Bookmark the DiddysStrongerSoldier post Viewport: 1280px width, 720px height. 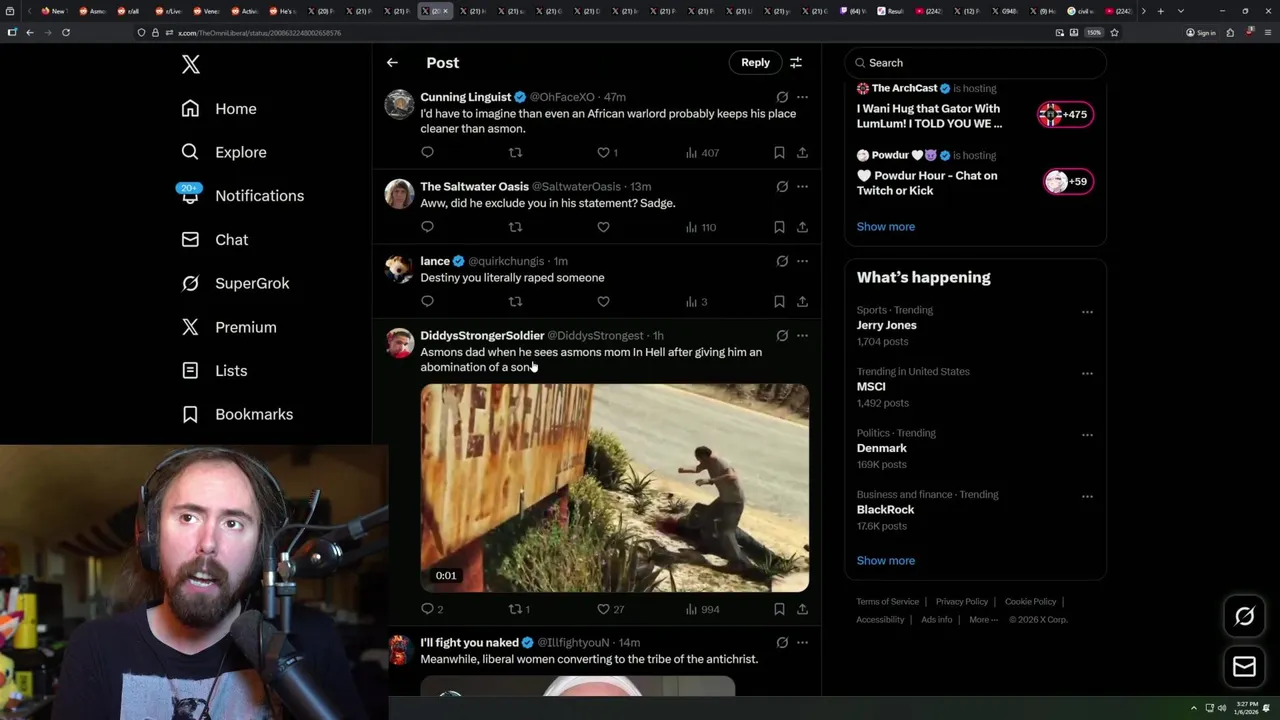[x=779, y=609]
